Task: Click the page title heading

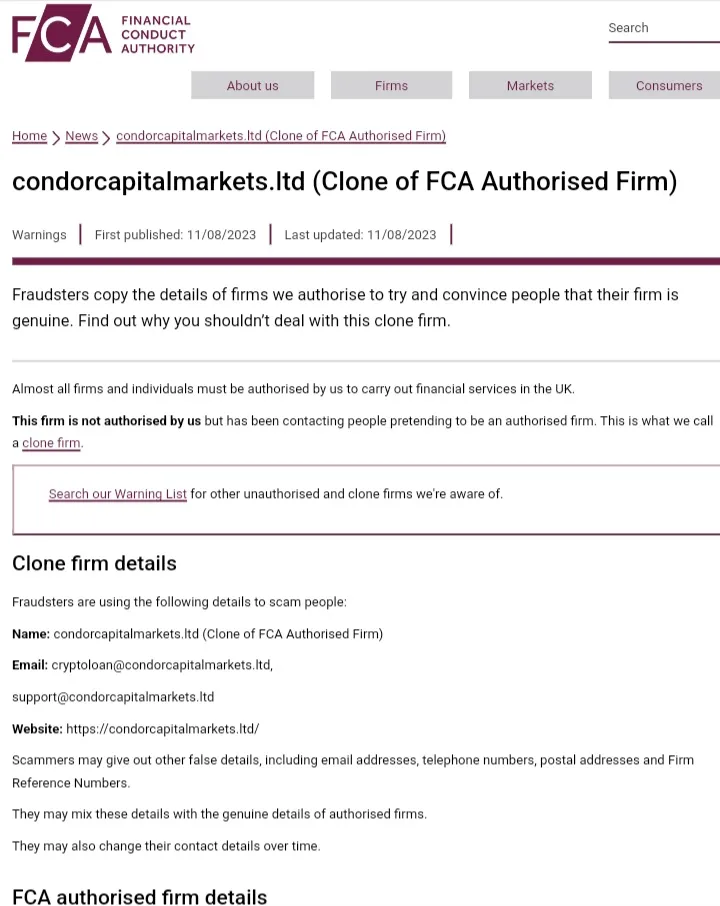Action: tap(344, 181)
